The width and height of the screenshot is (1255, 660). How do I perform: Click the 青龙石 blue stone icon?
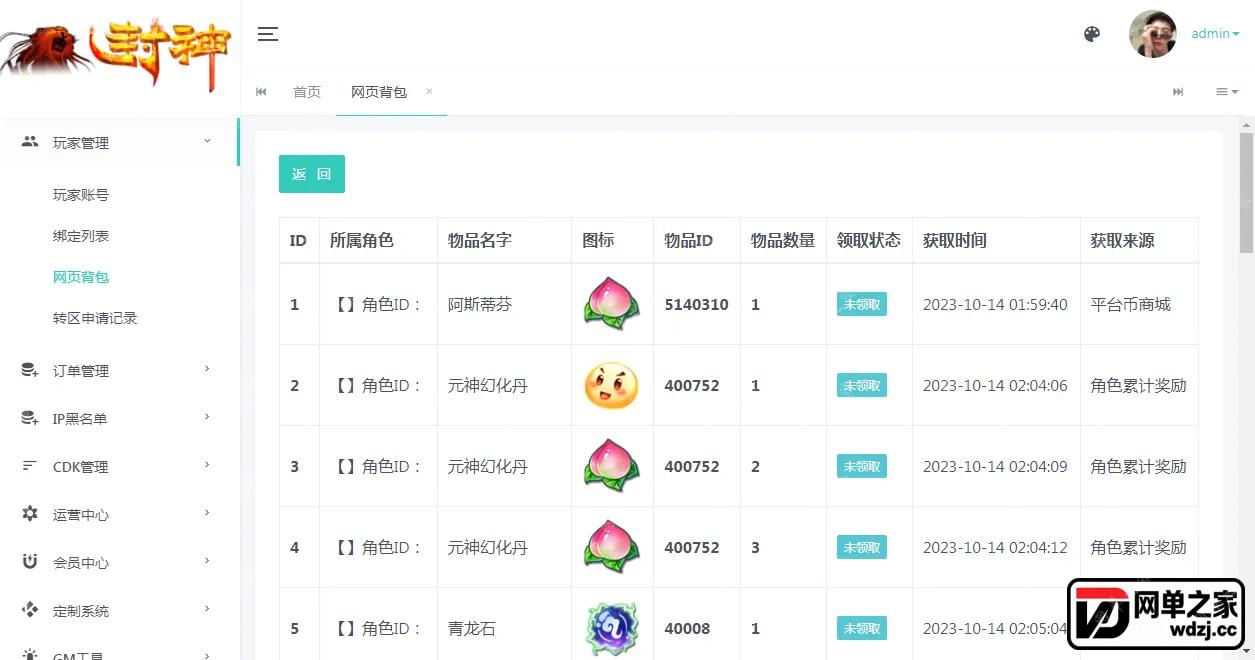pos(611,628)
